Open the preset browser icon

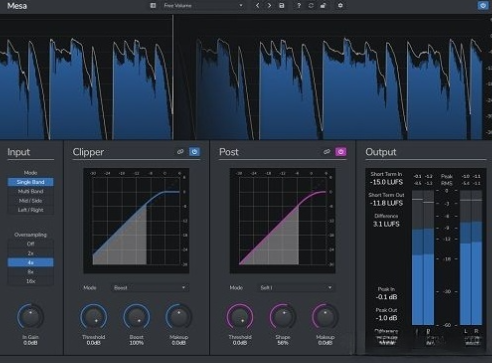153,5
